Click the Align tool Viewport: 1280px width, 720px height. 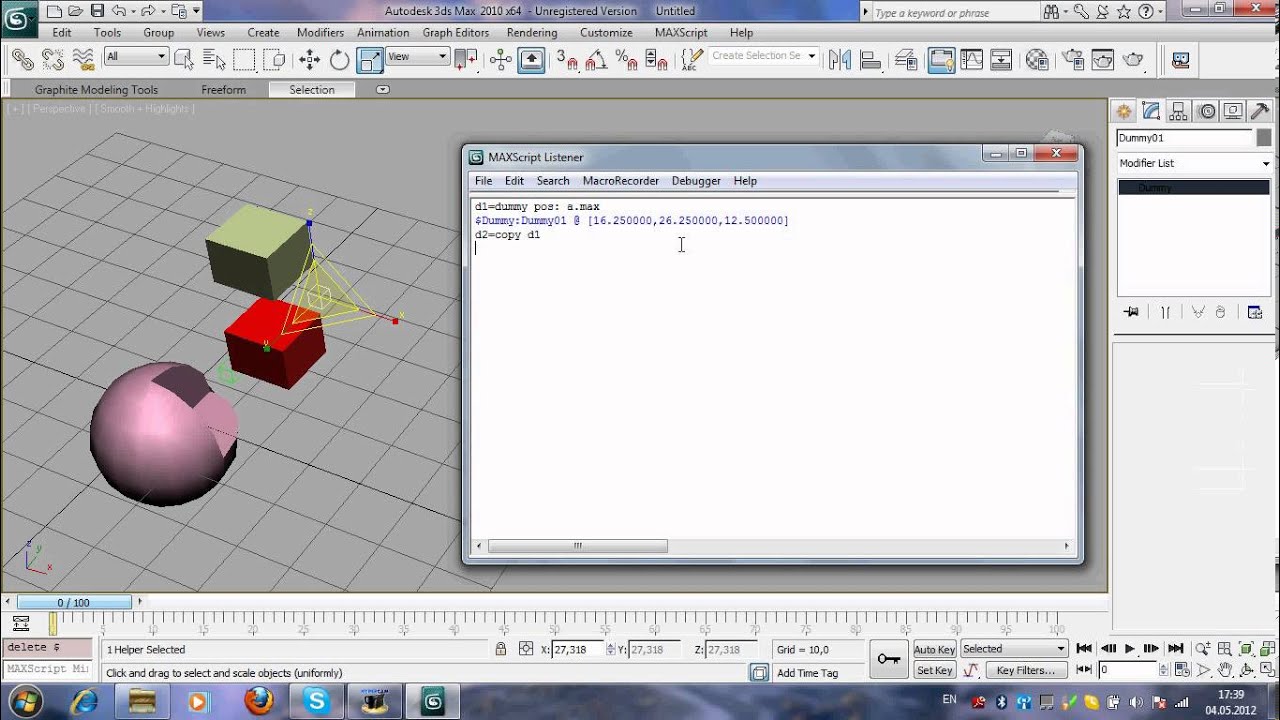(870, 60)
